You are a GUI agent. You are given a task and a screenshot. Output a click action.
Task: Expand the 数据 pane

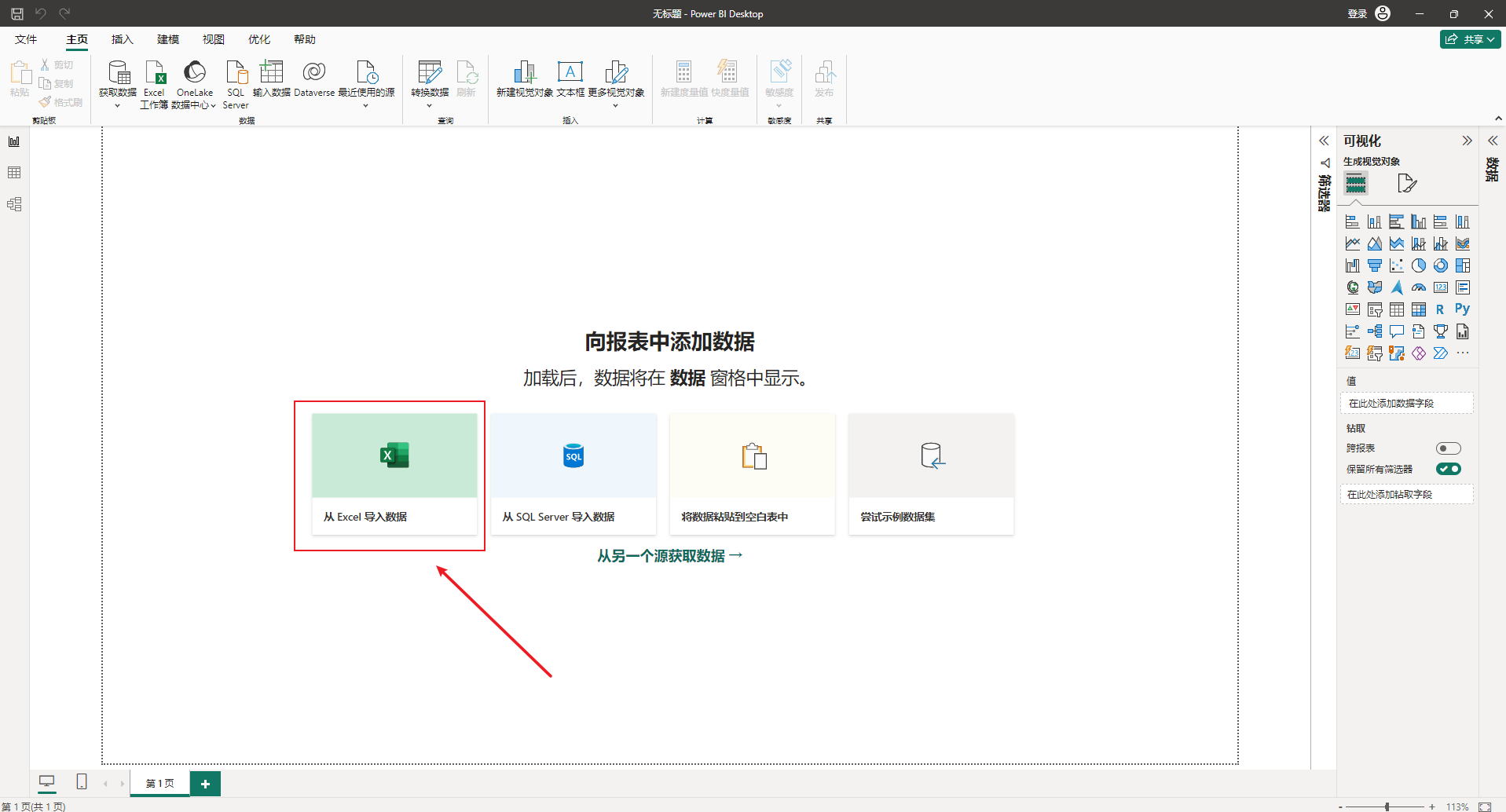1493,141
